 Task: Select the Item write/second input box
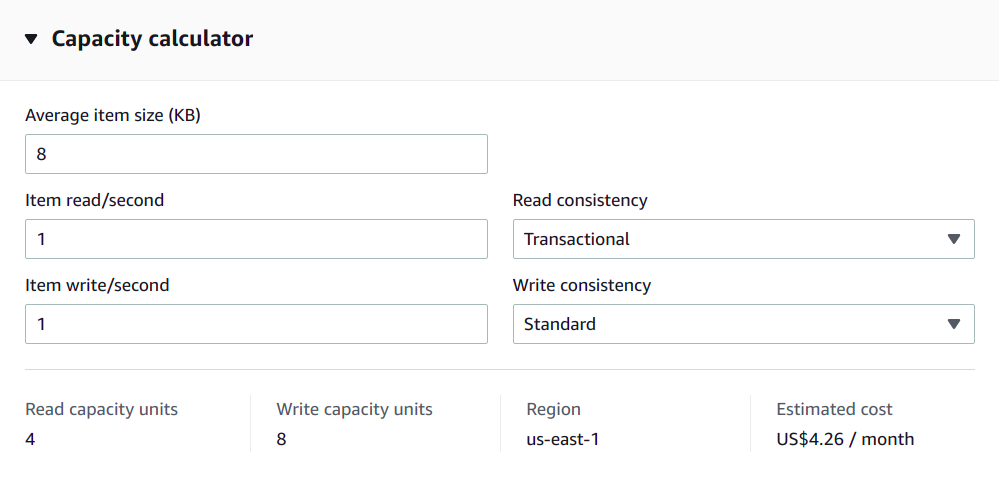coord(256,324)
